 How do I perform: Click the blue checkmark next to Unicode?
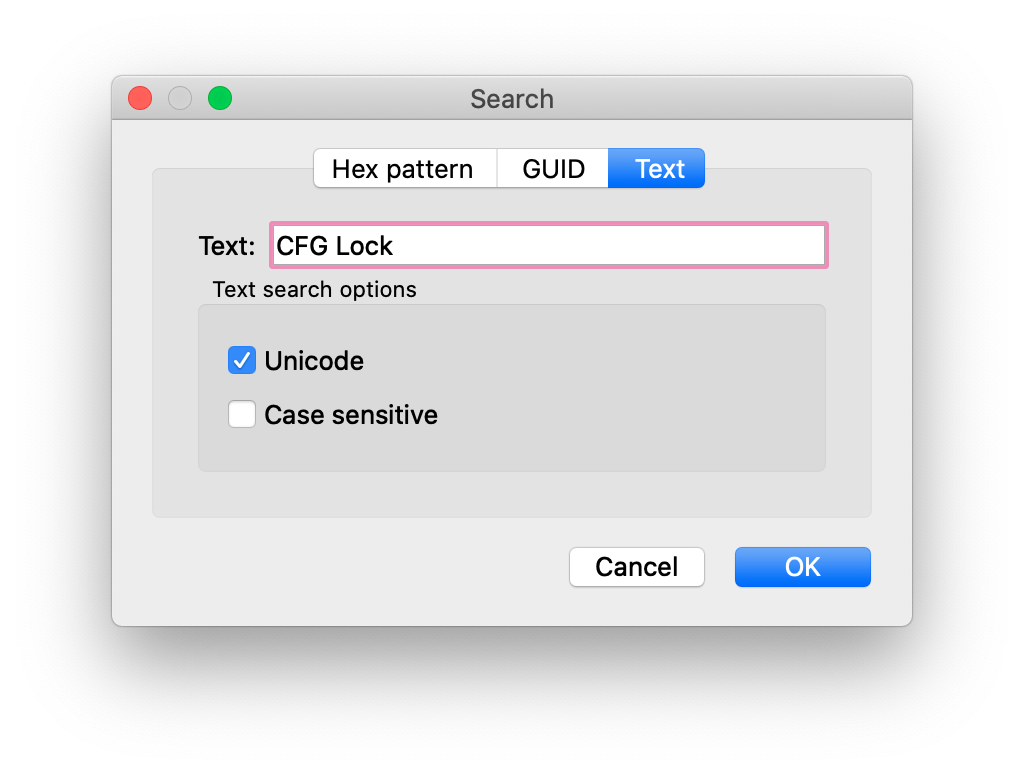[242, 360]
